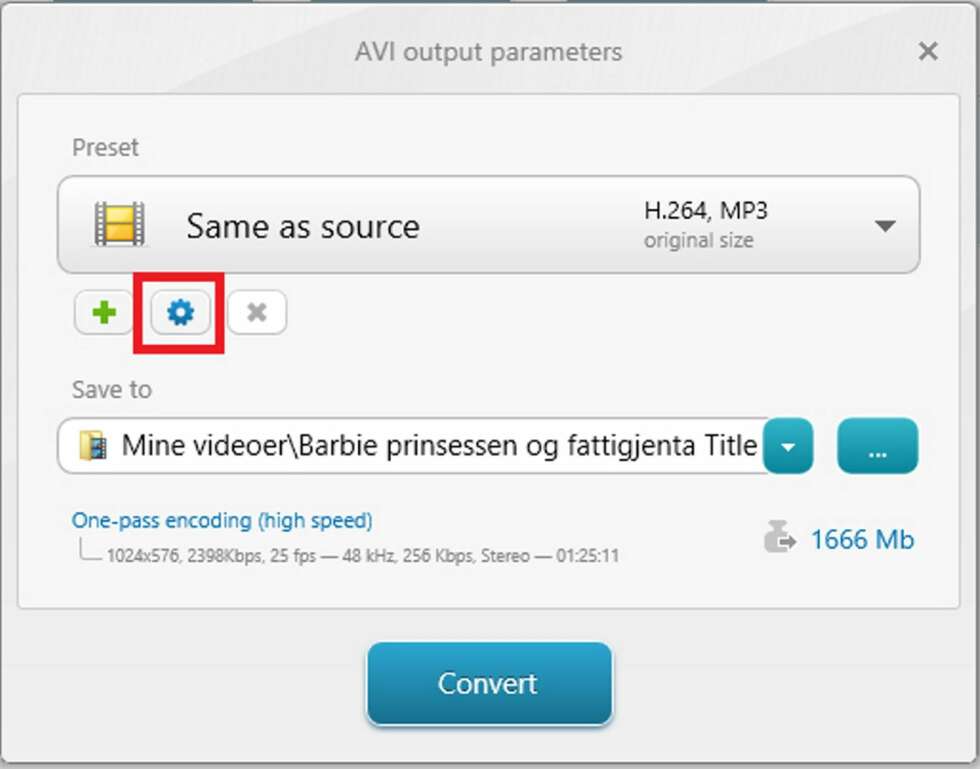Click the folder icon in the Save to field
This screenshot has height=769, width=980.
tap(92, 446)
